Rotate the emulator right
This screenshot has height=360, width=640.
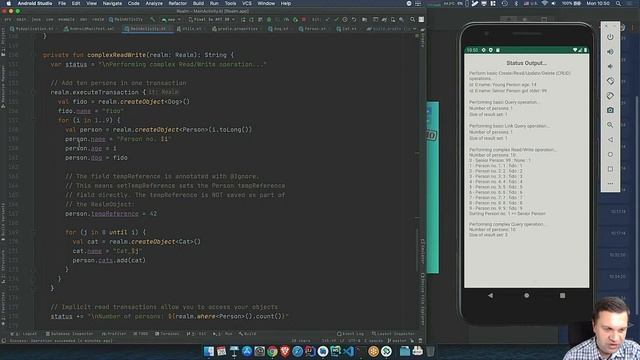tap(610, 96)
